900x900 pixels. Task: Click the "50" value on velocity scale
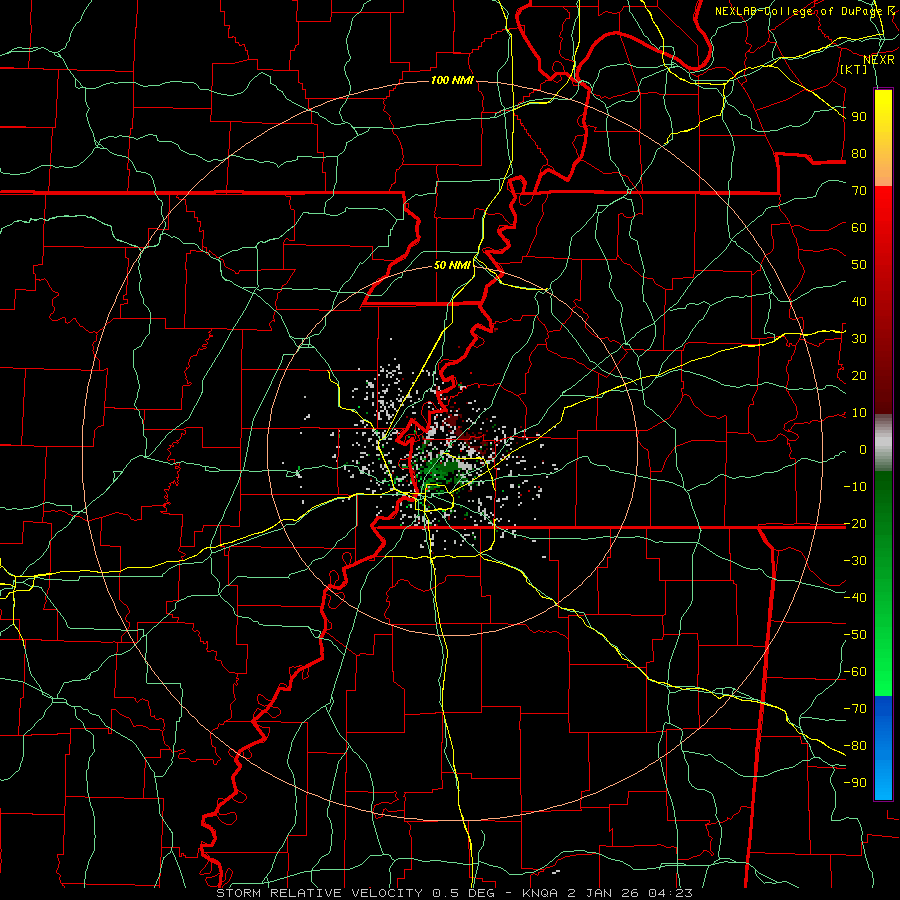859,265
